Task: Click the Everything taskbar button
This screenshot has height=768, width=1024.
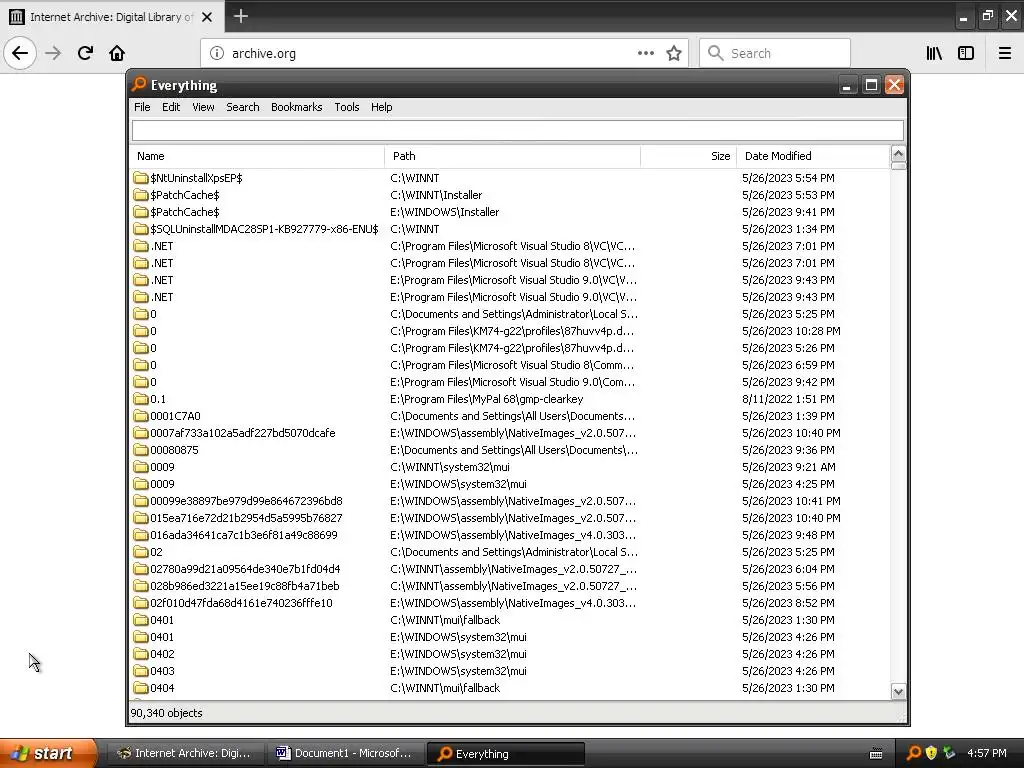Action: tap(505, 754)
